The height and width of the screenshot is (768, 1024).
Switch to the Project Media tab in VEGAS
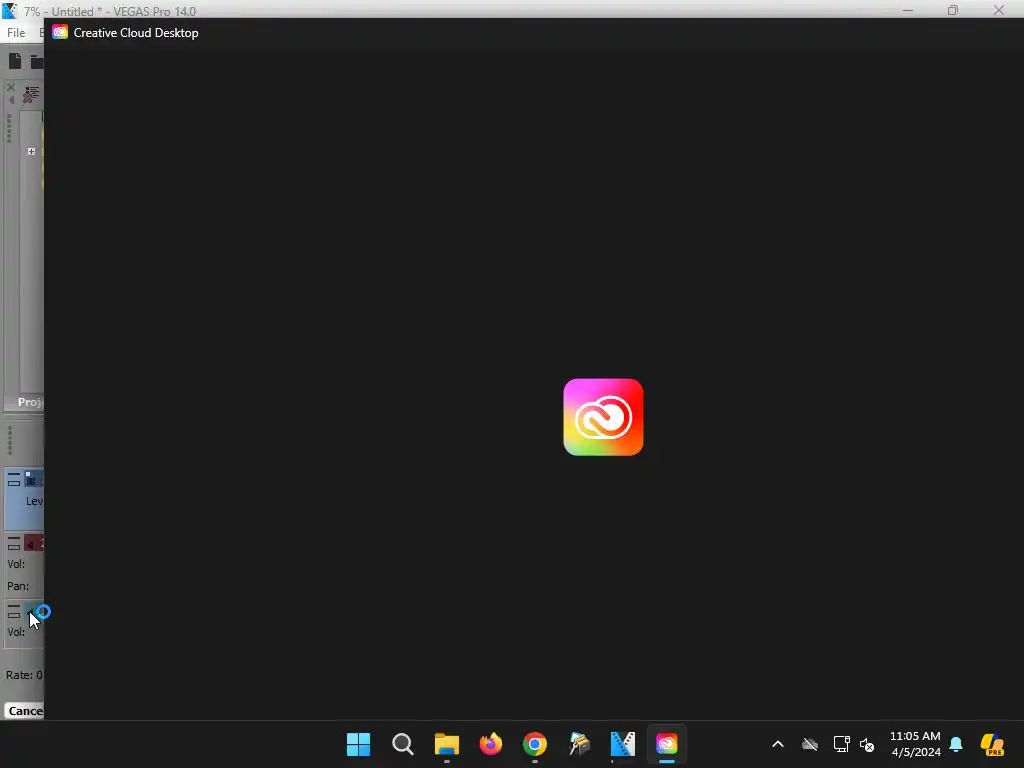click(x=29, y=402)
